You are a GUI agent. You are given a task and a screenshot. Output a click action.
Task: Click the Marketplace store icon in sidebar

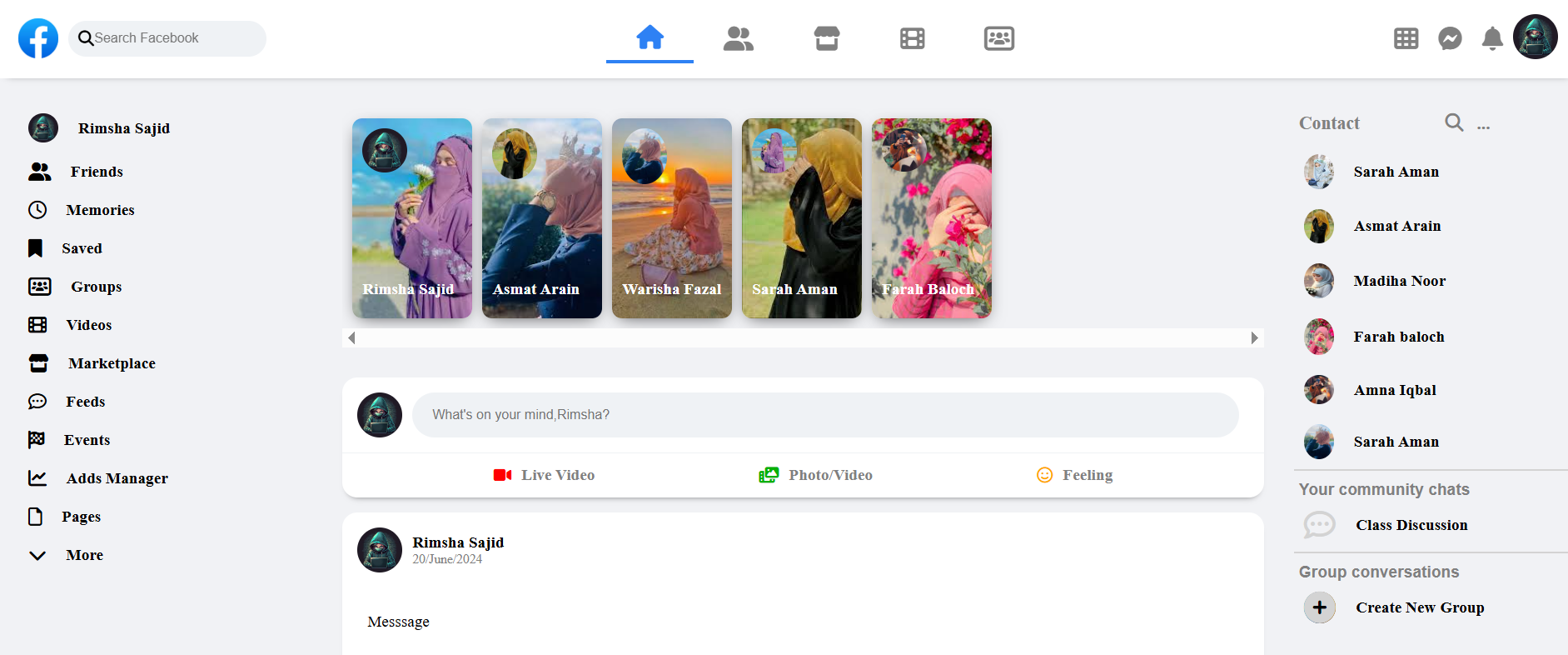point(39,363)
